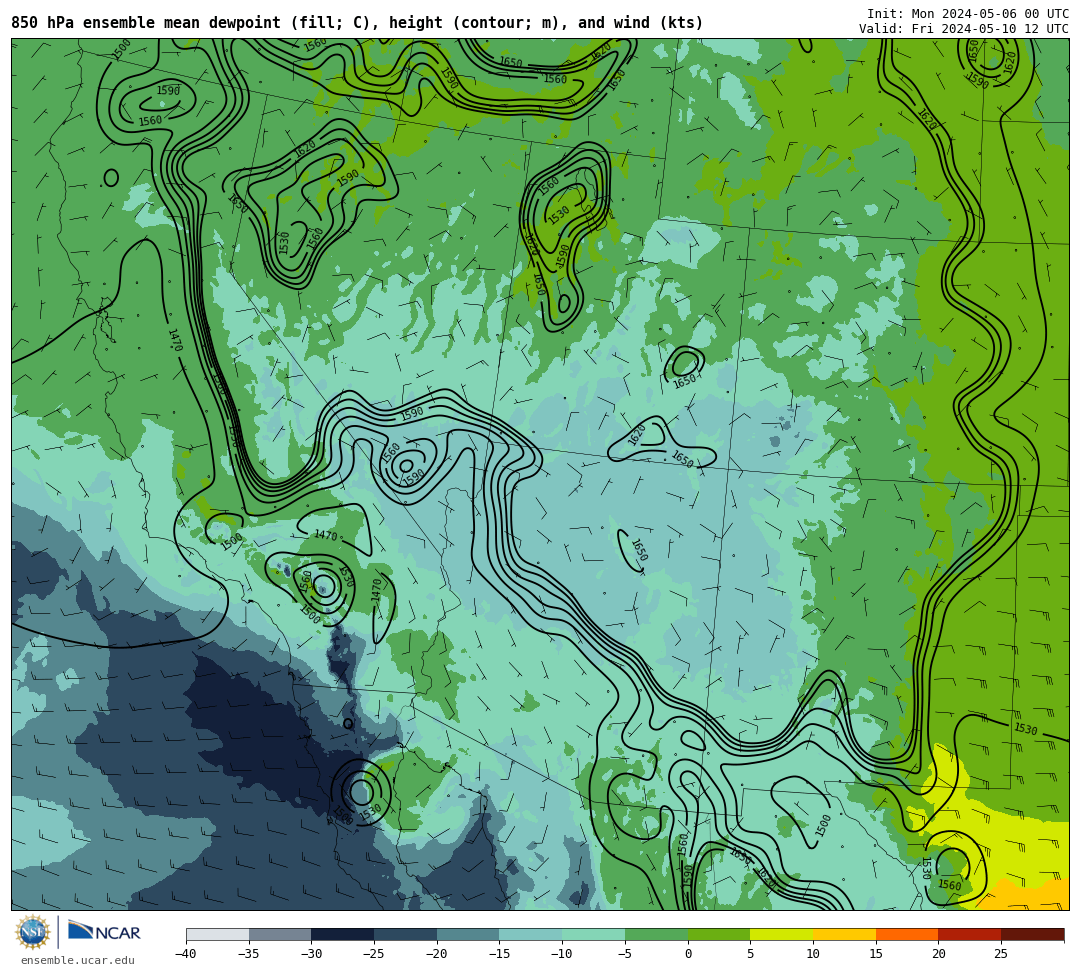Click the Valid time label
The width and height of the screenshot is (1080, 973).
[964, 29]
